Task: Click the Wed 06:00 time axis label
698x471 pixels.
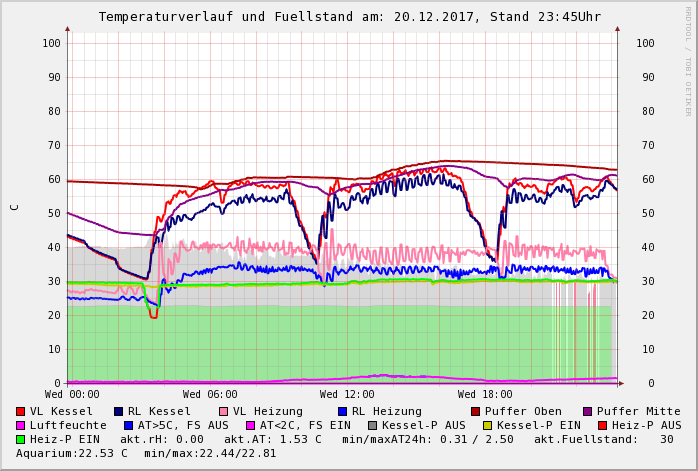Action: [x=210, y=395]
